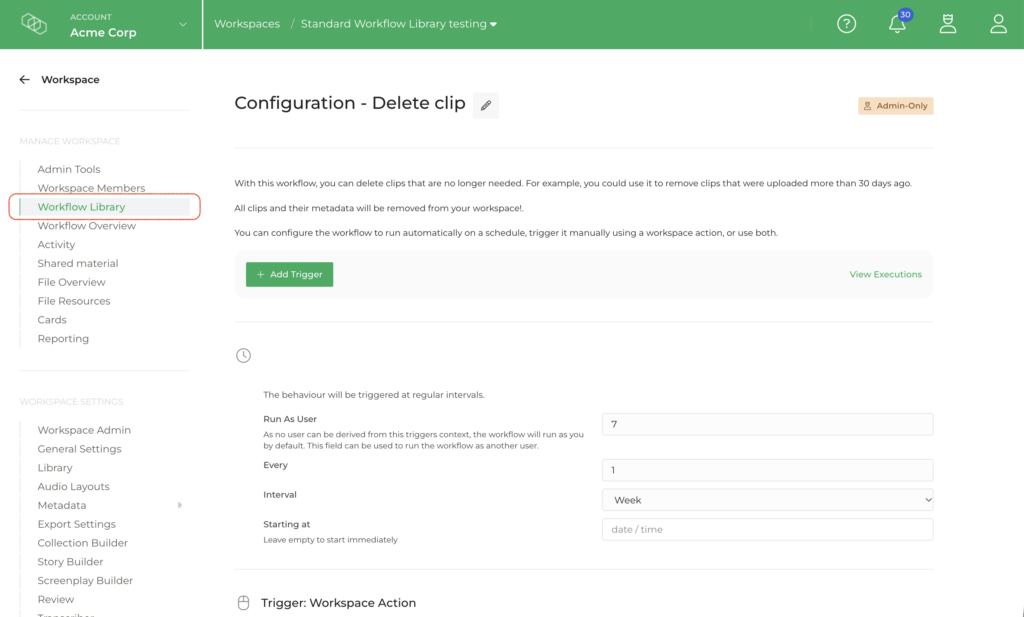The height and width of the screenshot is (617, 1024).
Task: Click the clock schedule trigger icon
Action: click(x=244, y=355)
